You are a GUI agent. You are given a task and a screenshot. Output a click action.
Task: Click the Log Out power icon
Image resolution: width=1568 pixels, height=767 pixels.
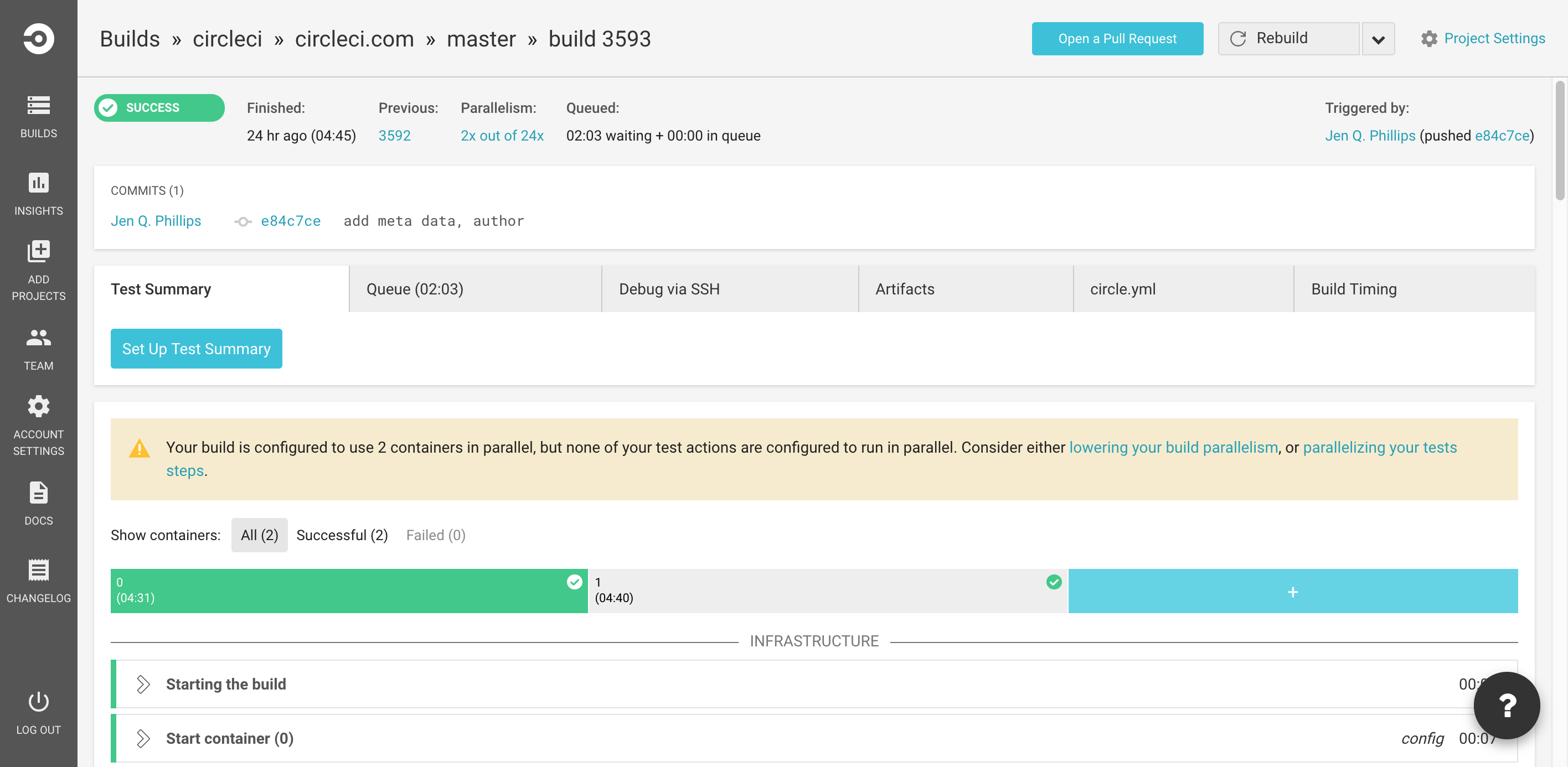38,702
